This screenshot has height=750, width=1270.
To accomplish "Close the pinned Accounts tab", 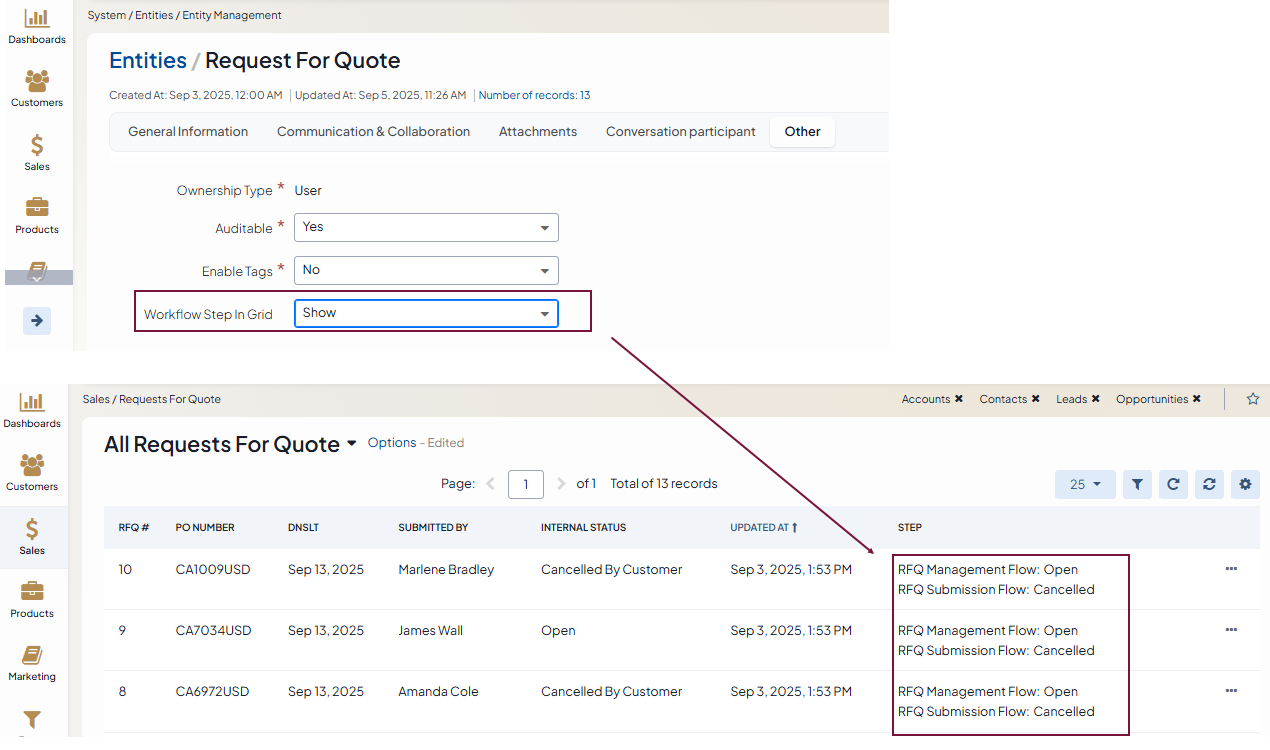I will 958,399.
